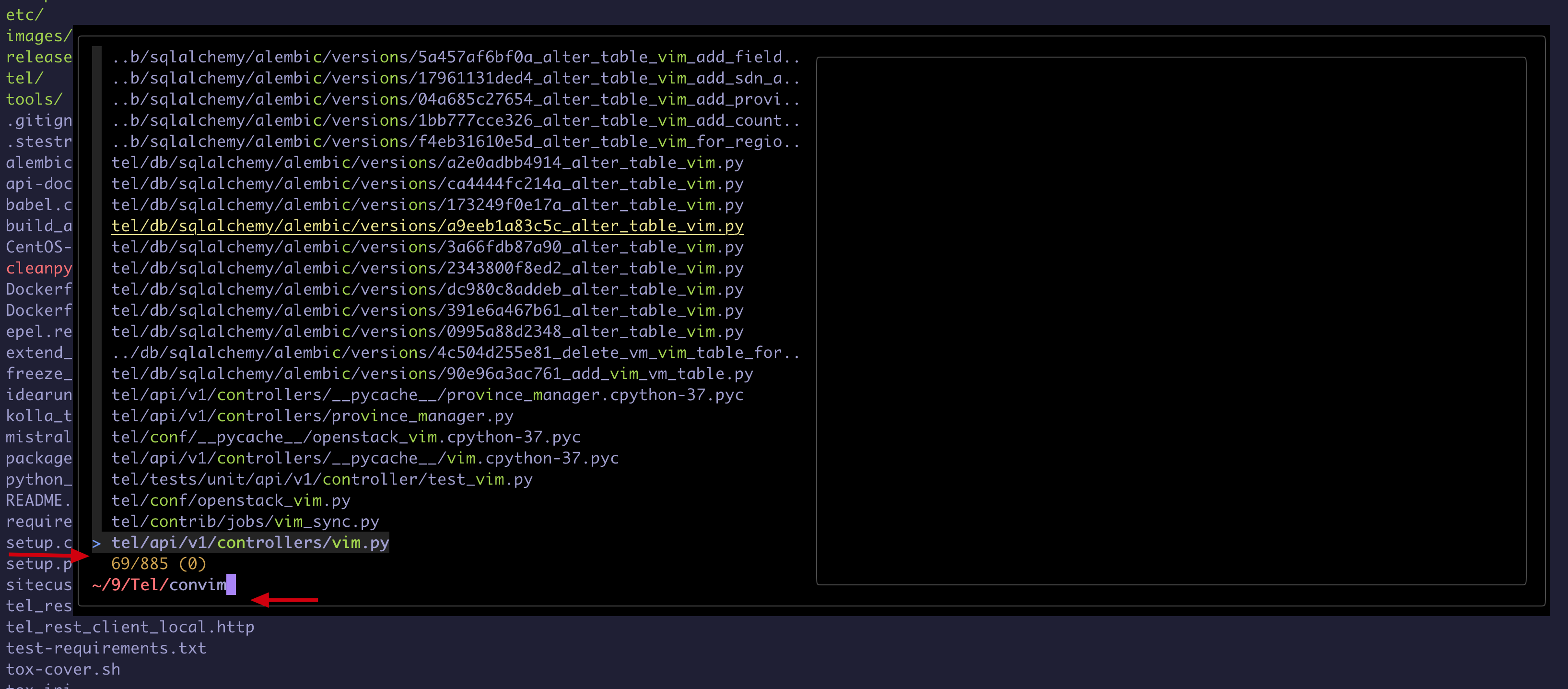Image resolution: width=1568 pixels, height=689 pixels.
Task: Pick the 90e96a3ac761_add_vim_vm_table.py result
Action: pos(432,373)
